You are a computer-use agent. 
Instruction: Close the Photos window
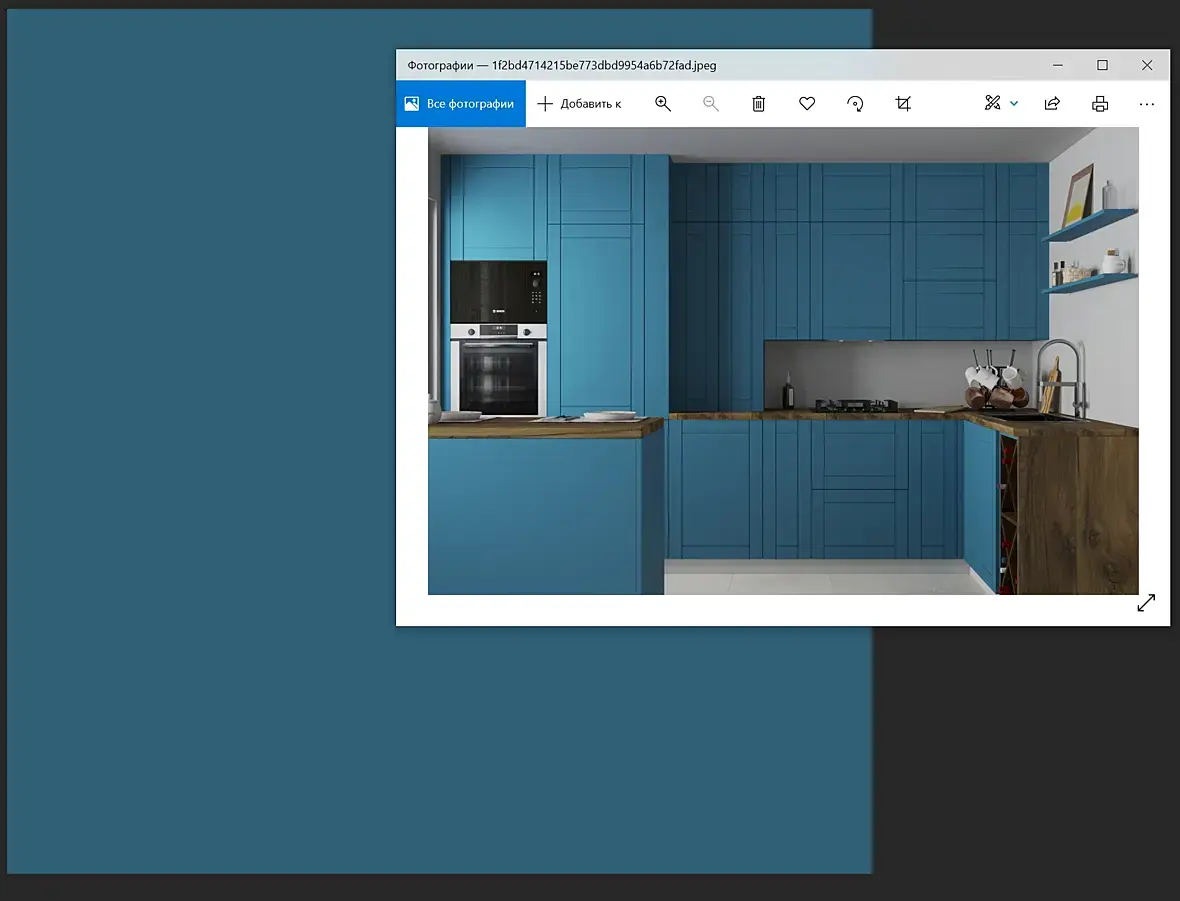click(1147, 65)
